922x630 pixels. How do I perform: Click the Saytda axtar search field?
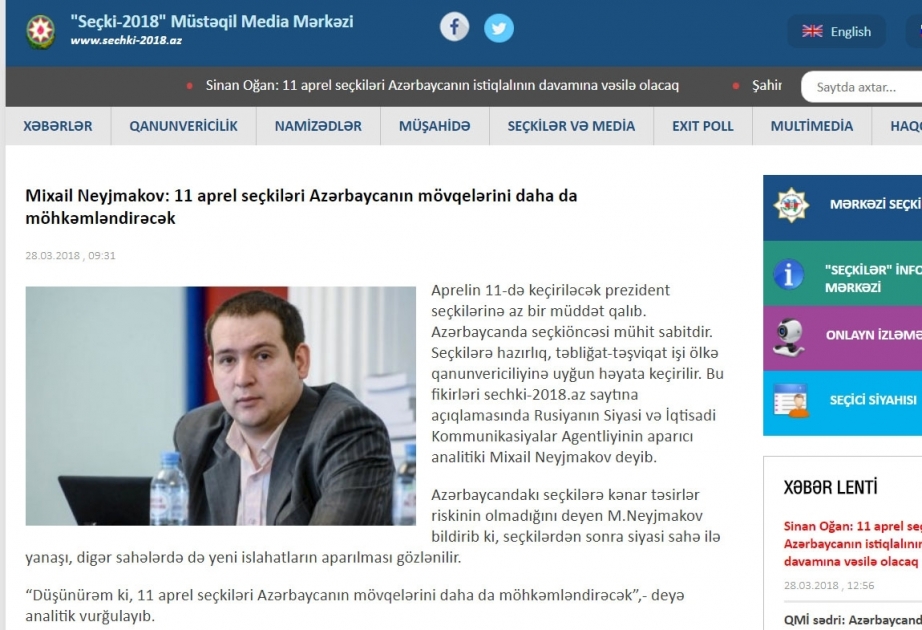pos(861,87)
